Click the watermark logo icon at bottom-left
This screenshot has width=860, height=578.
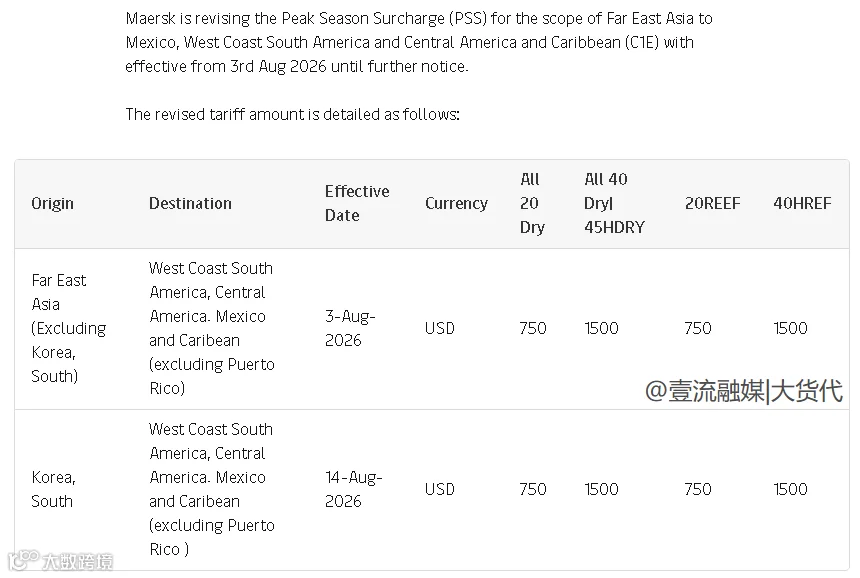pos(24,559)
